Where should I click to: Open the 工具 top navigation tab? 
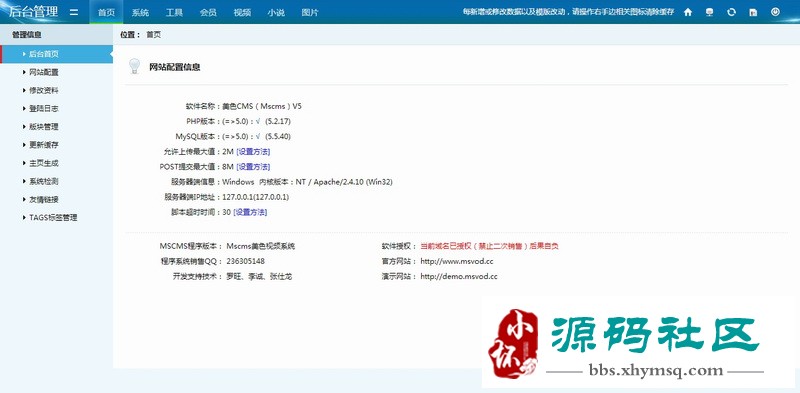pos(174,12)
